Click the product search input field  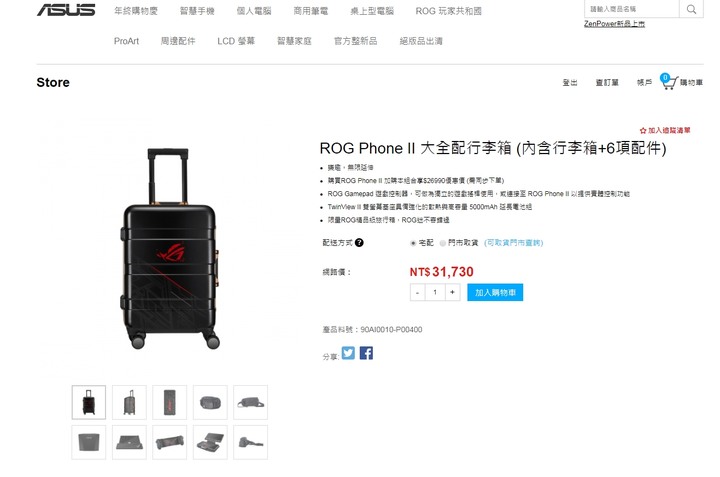coord(631,9)
